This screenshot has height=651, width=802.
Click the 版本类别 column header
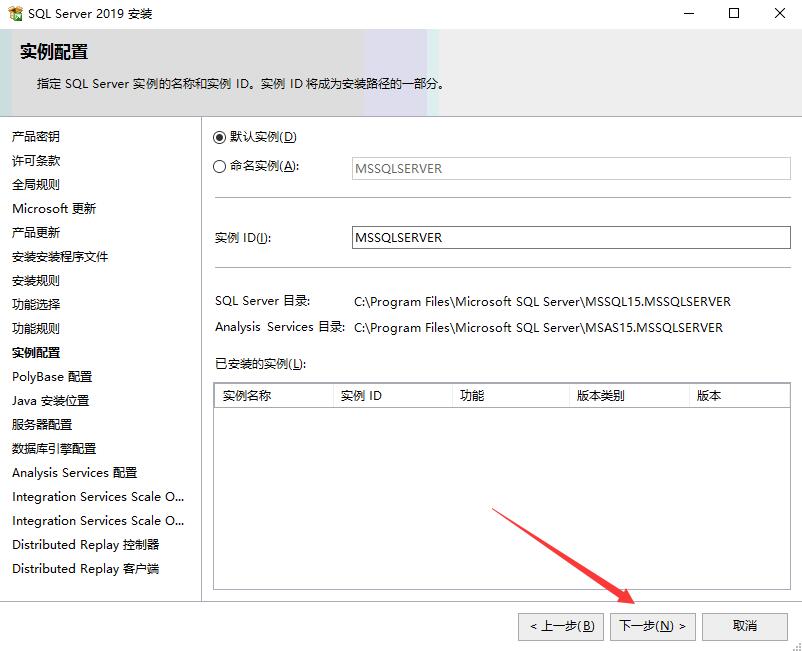(629, 395)
